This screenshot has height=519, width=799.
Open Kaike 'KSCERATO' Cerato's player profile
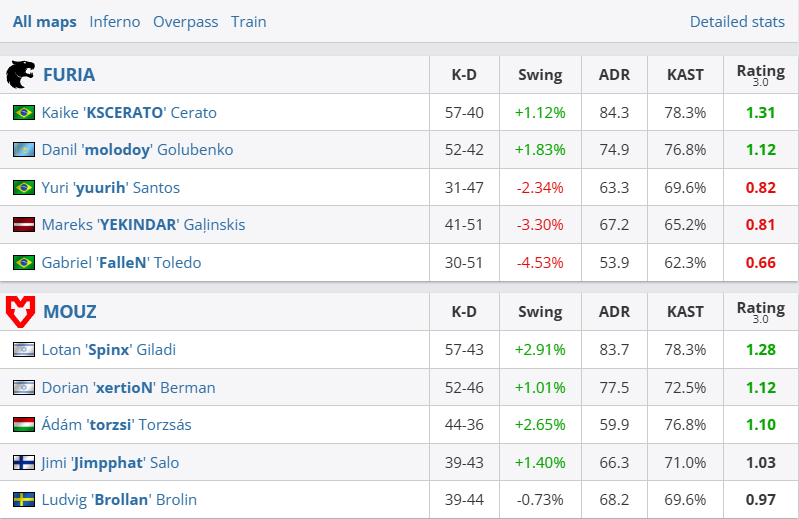(x=129, y=113)
